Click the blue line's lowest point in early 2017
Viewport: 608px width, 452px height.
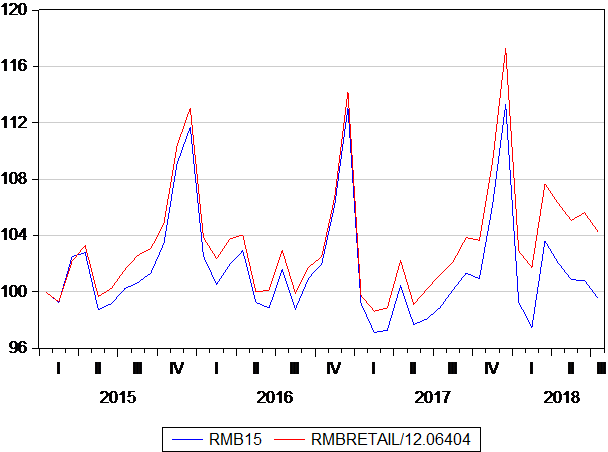tap(375, 332)
